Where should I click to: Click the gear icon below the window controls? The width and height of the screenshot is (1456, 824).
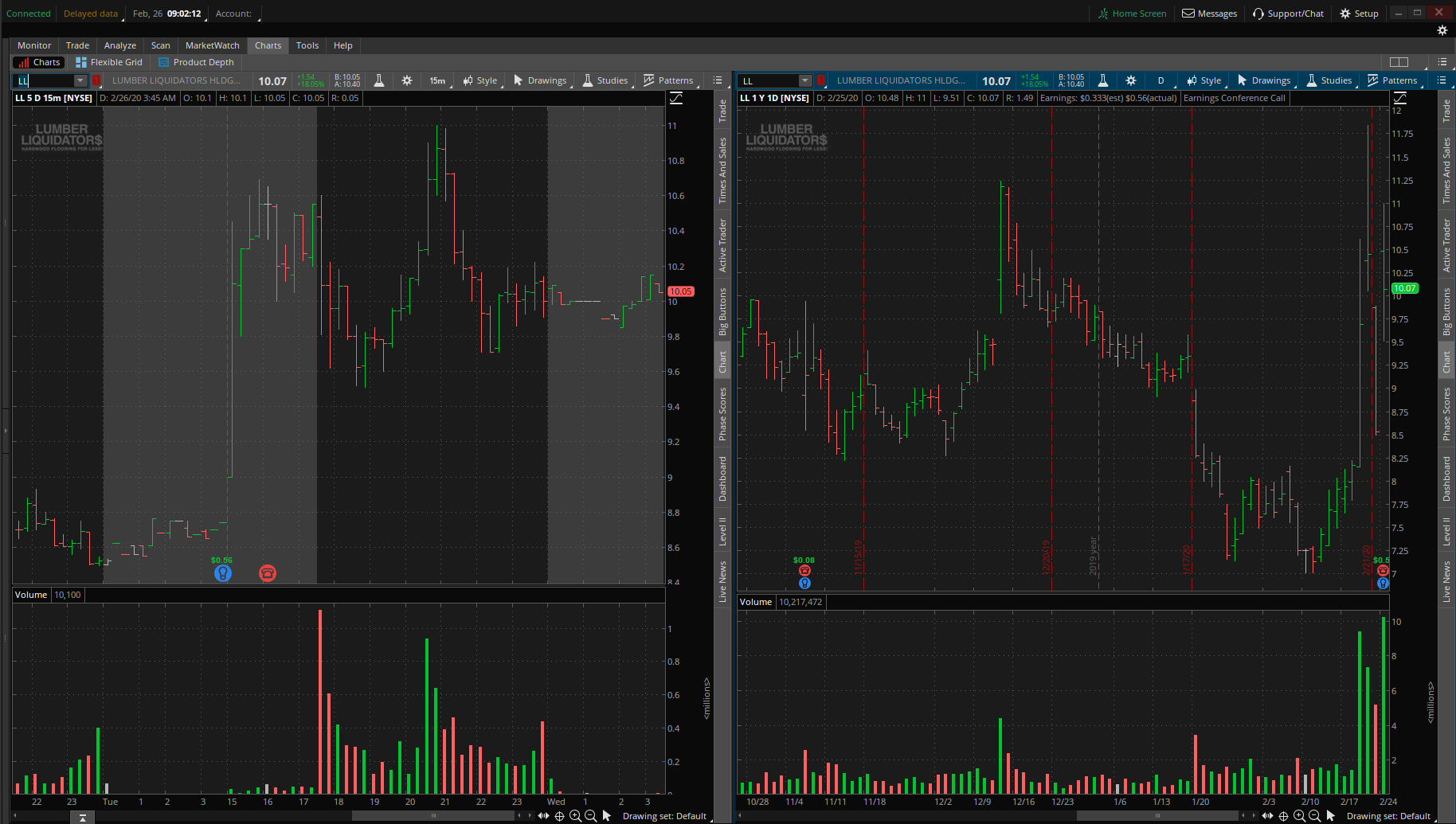[1442, 30]
